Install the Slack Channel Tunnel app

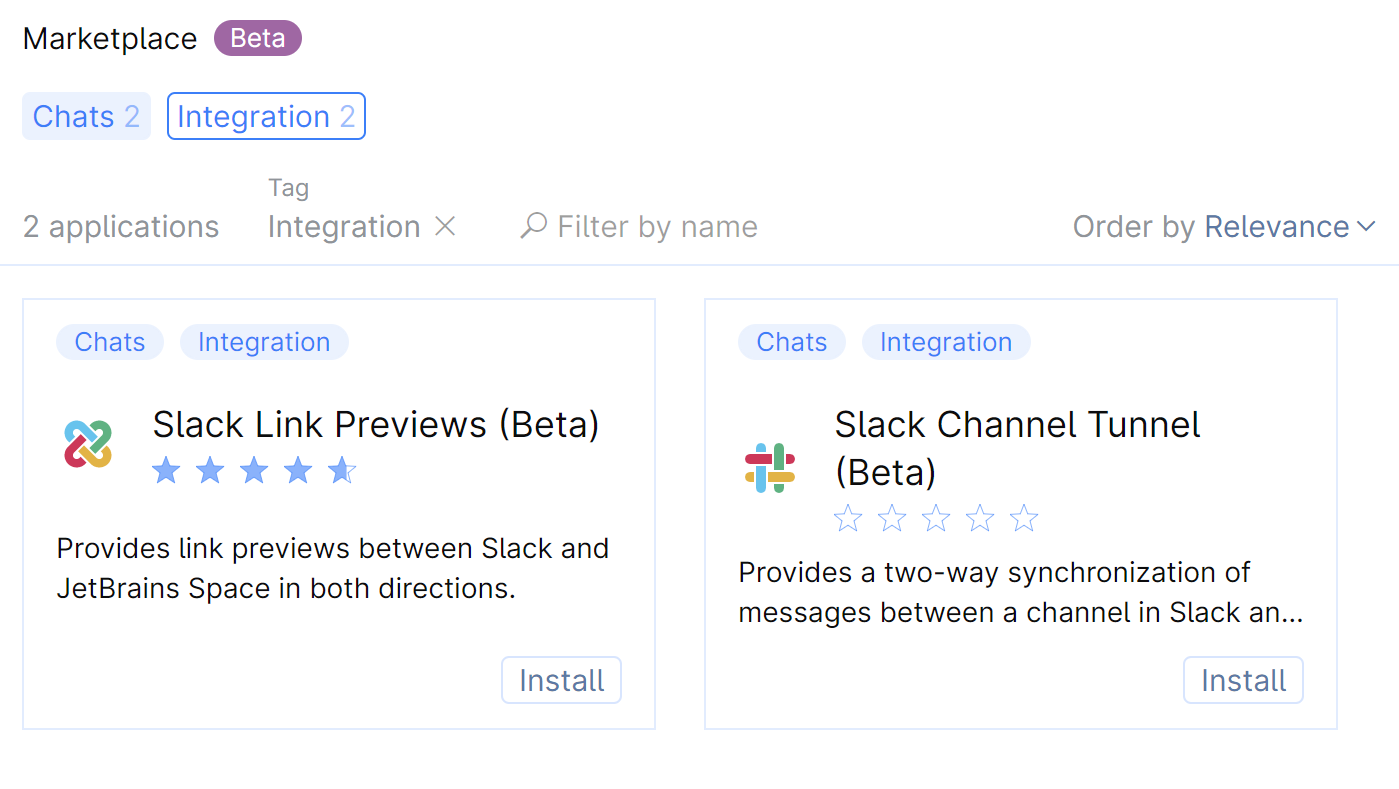click(1243, 679)
